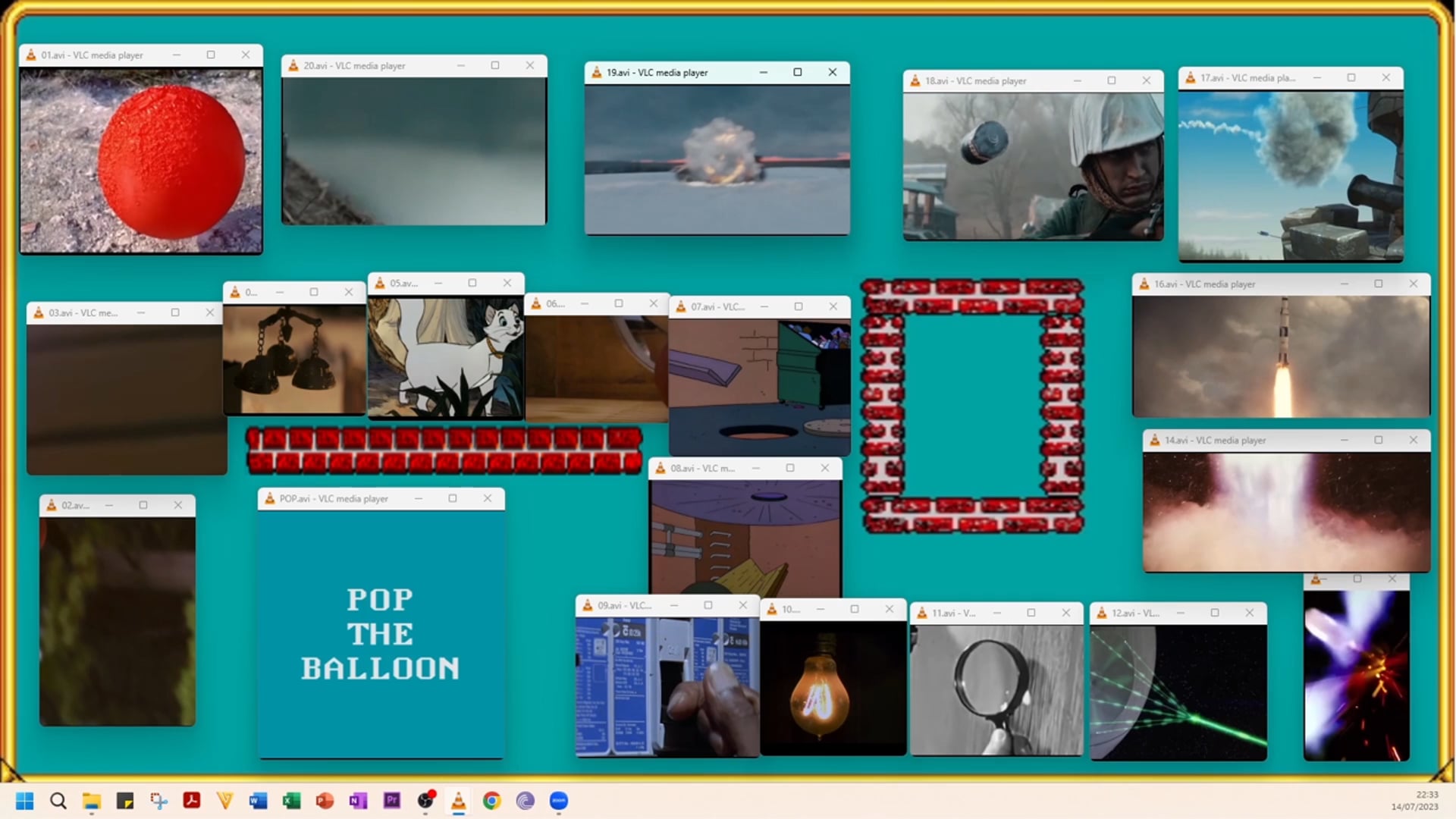Maximize the 16.avi VLC window
1456x819 pixels.
point(1378,284)
